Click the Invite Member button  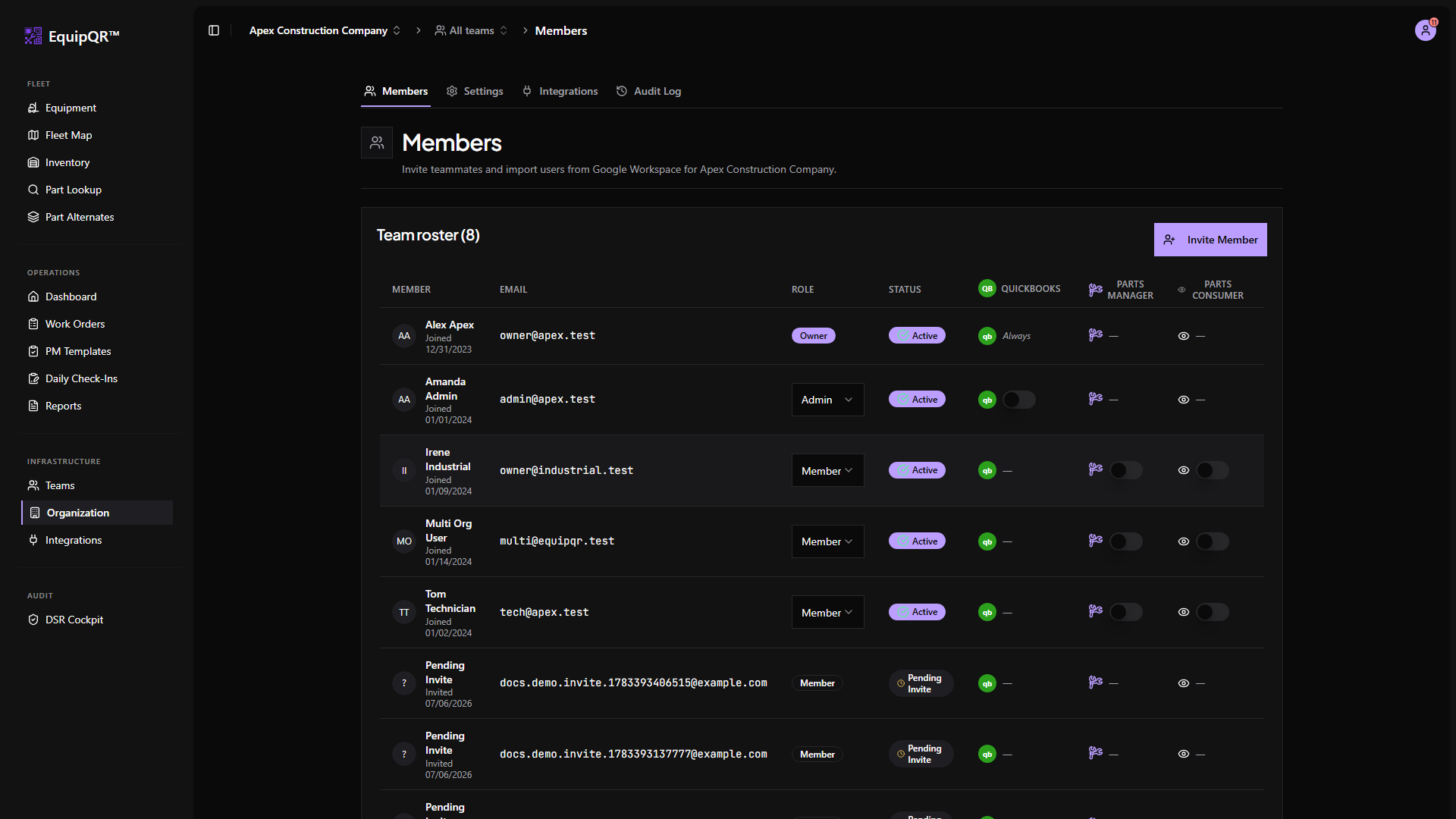pos(1210,240)
